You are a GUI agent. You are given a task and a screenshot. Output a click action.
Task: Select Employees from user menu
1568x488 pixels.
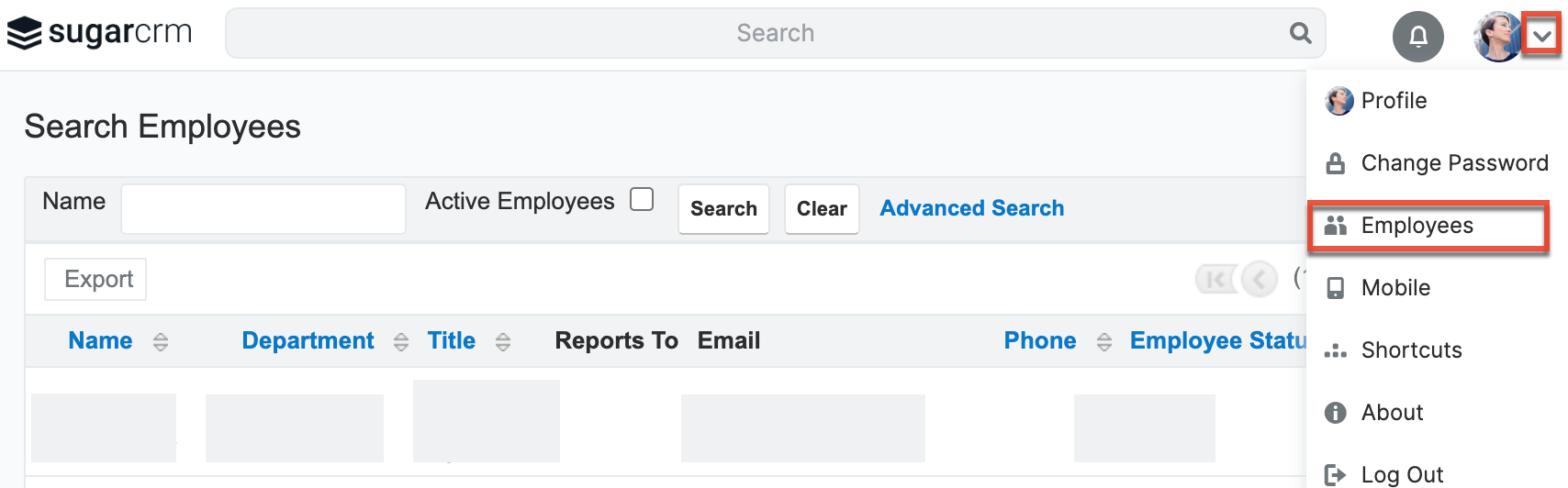(1417, 226)
